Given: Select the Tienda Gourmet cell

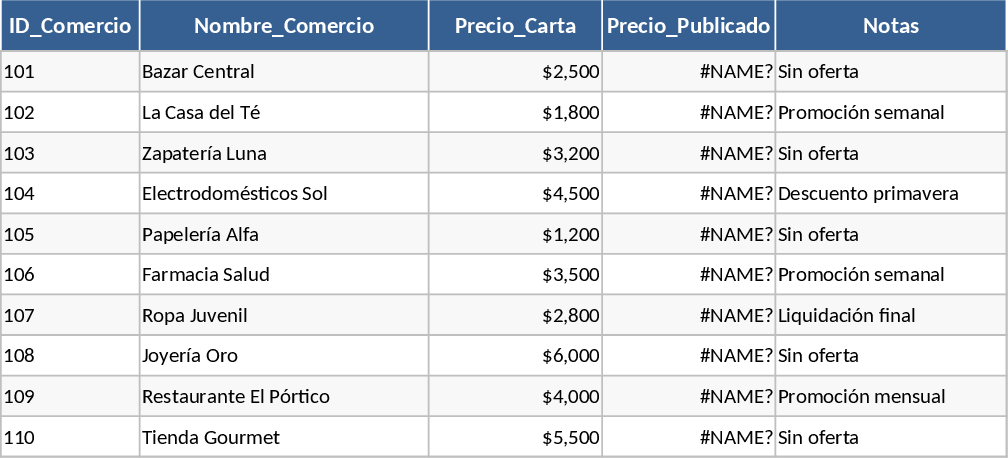Looking at the screenshot, I should tap(284, 438).
